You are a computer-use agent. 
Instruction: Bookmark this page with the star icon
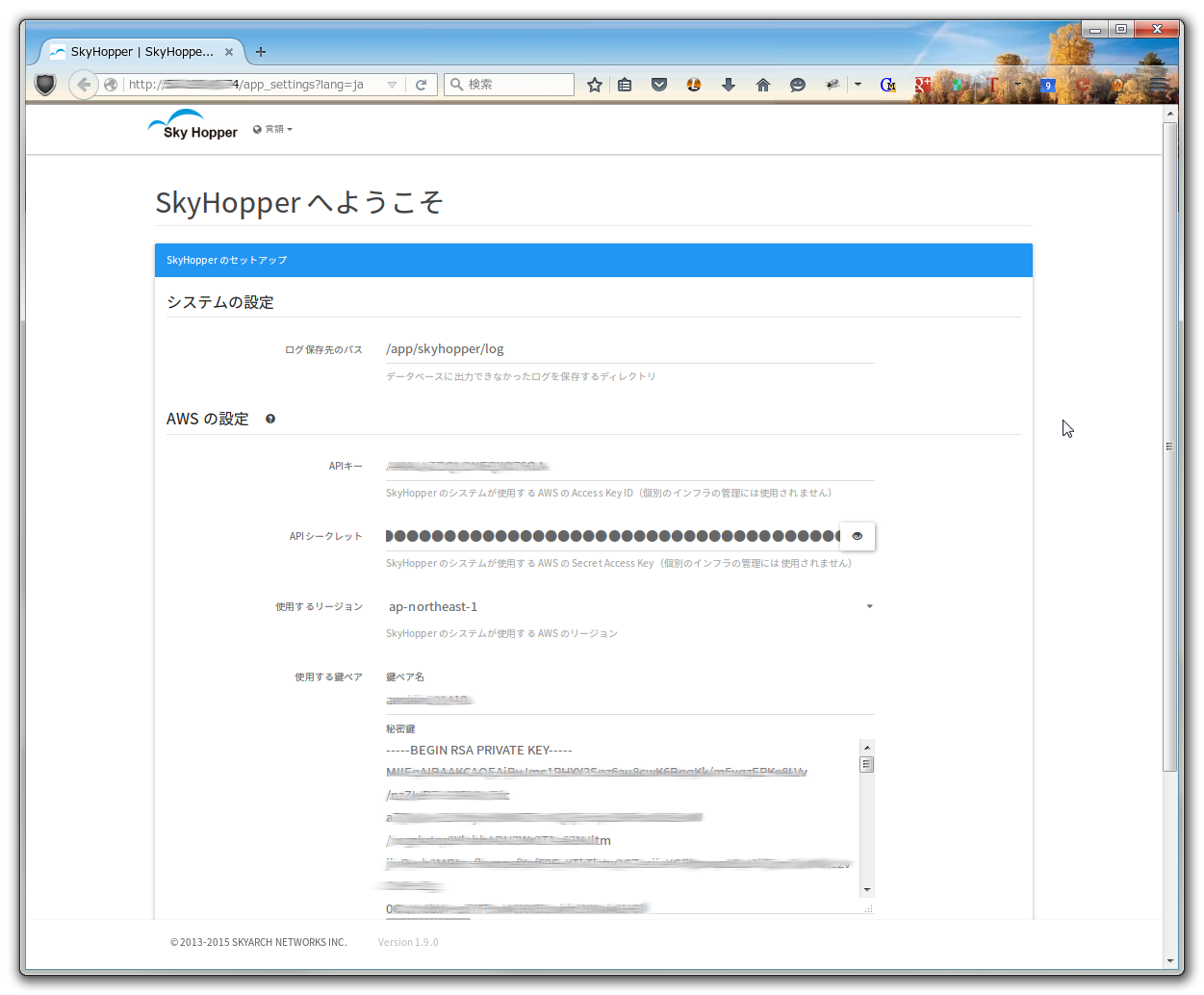click(595, 85)
